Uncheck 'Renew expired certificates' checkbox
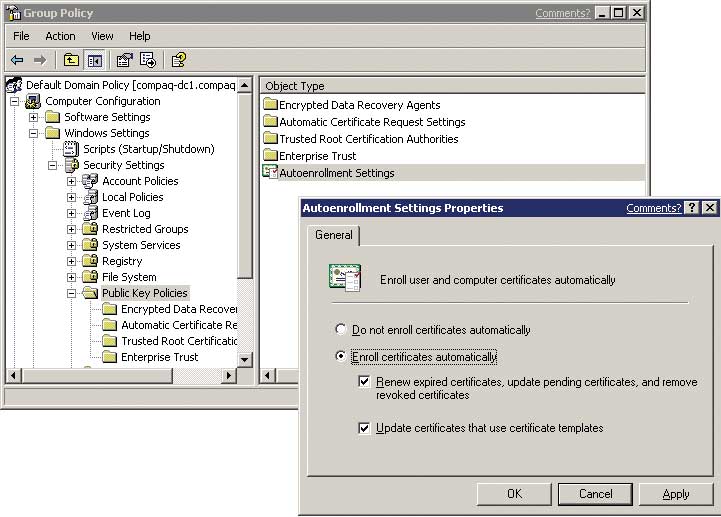The width and height of the screenshot is (721, 517). pyautogui.click(x=365, y=381)
